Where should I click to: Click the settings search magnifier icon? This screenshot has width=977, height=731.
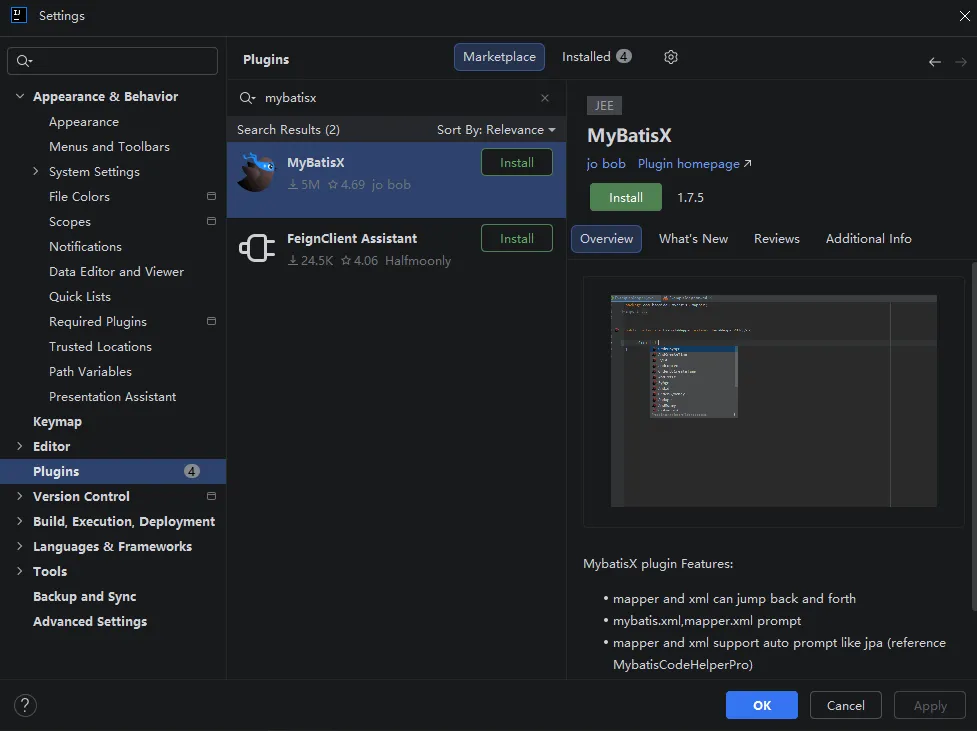pos(24,60)
